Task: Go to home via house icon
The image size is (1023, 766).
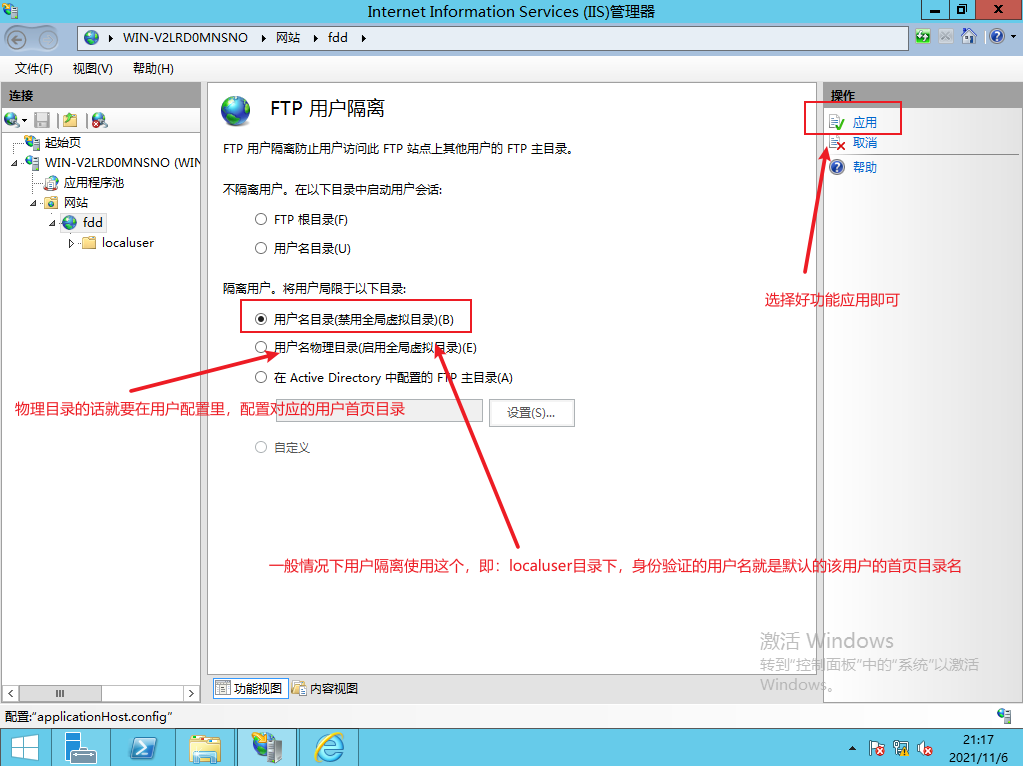Action: [x=969, y=37]
